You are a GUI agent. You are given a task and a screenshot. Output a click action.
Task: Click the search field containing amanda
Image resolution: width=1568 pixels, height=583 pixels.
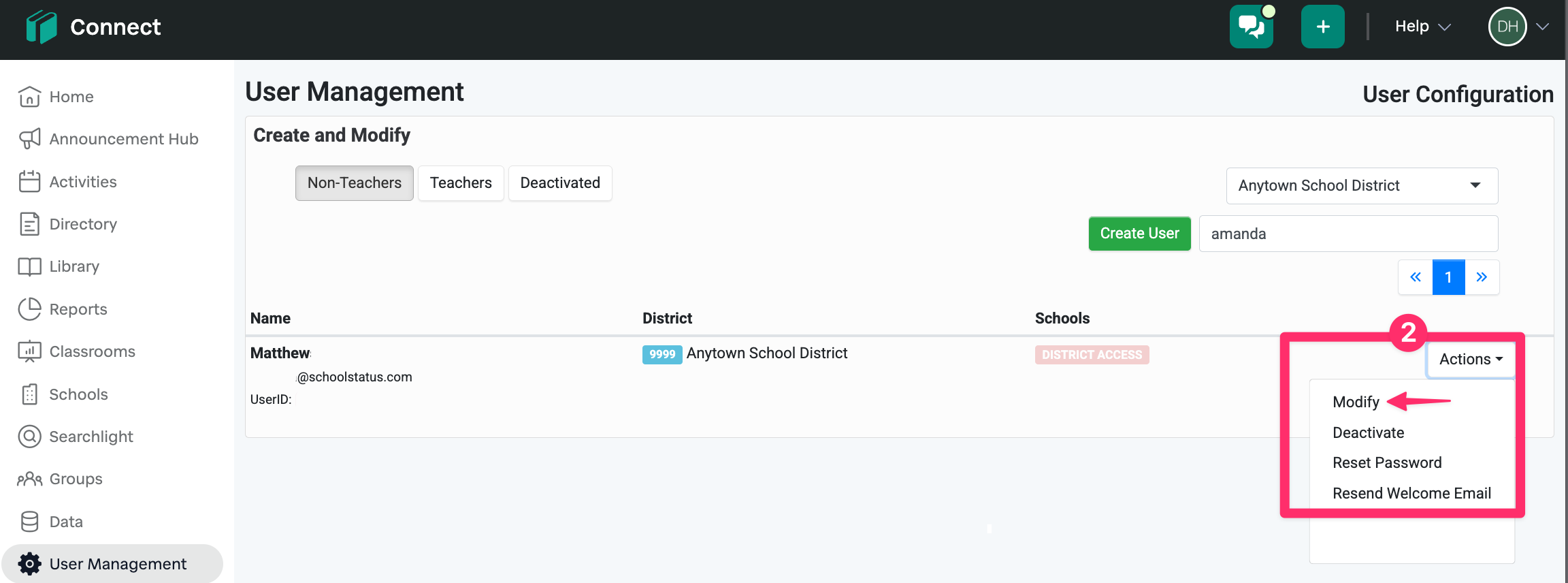click(x=1347, y=234)
